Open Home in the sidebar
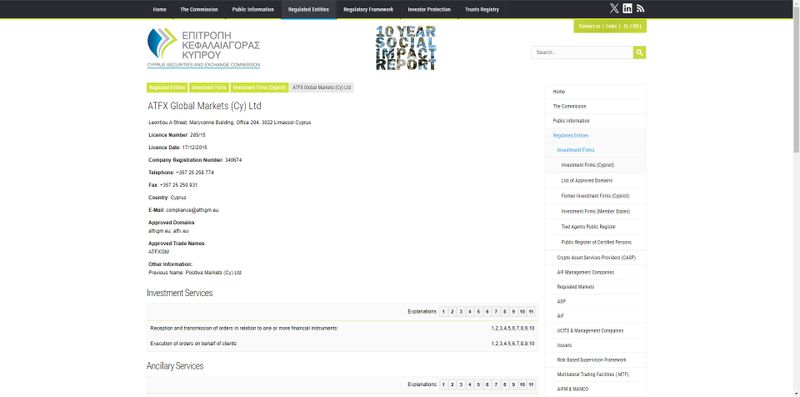The width and height of the screenshot is (800, 397). point(595,92)
